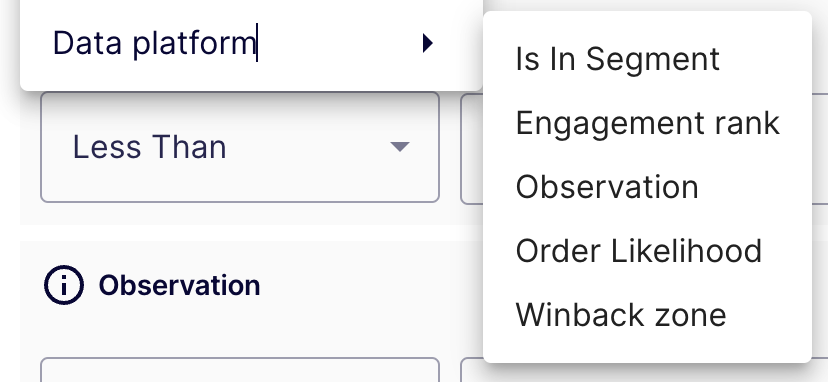The image size is (828, 382).
Task: Click the Data platform menu text
Action: (x=154, y=43)
